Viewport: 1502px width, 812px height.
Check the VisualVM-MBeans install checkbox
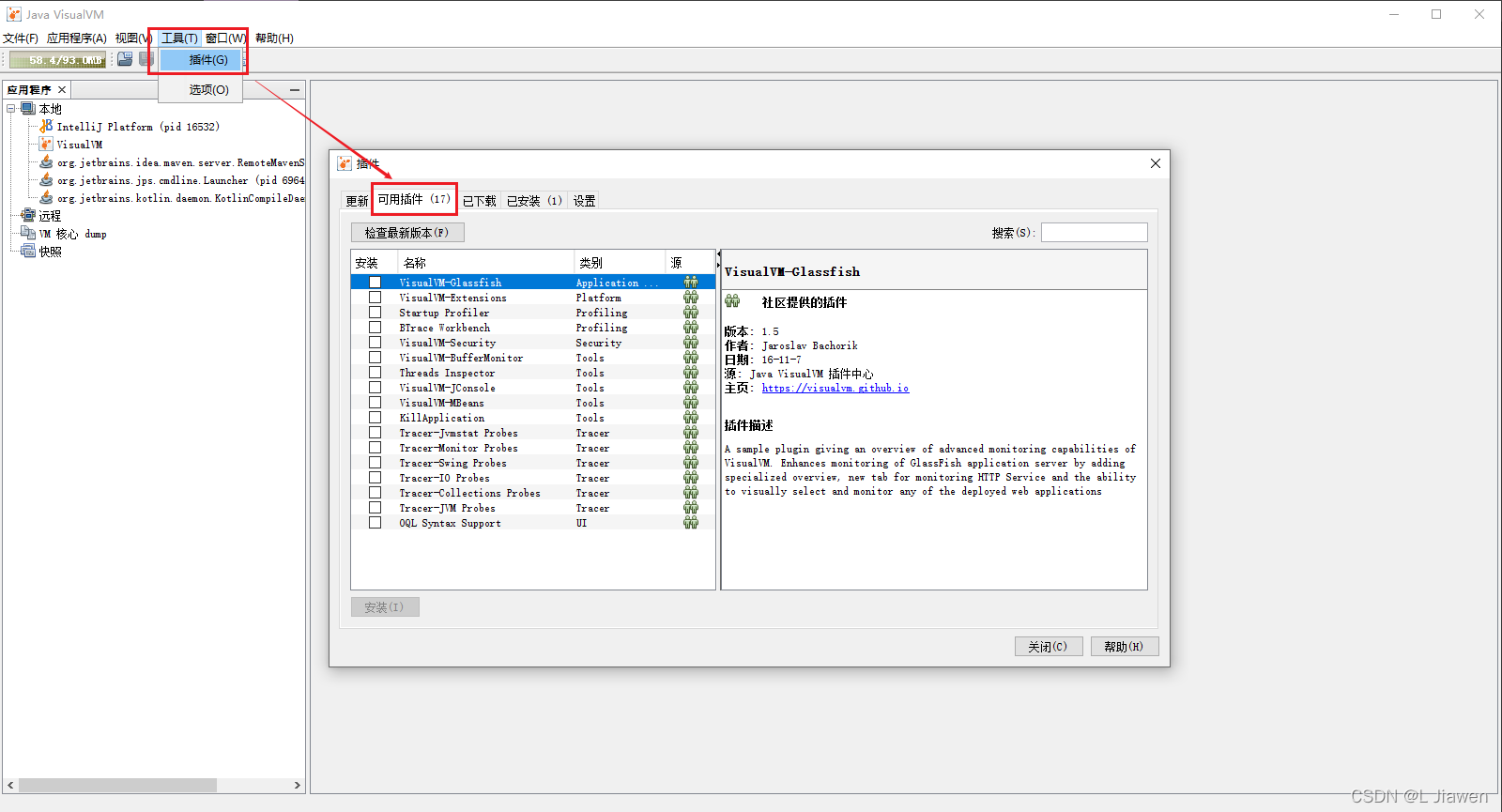coord(375,402)
